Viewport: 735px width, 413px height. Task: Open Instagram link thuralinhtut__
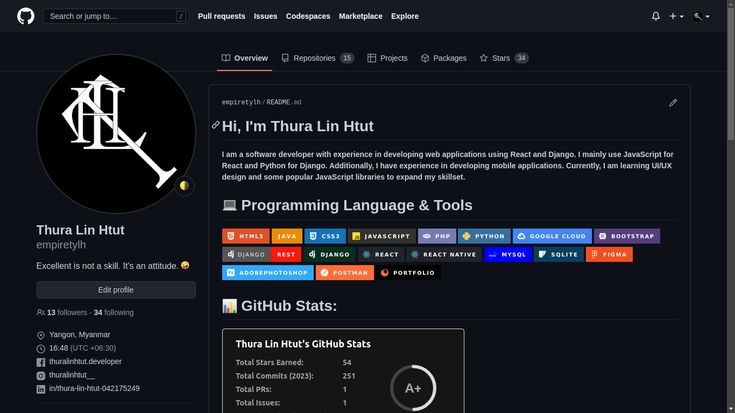click(x=72, y=375)
